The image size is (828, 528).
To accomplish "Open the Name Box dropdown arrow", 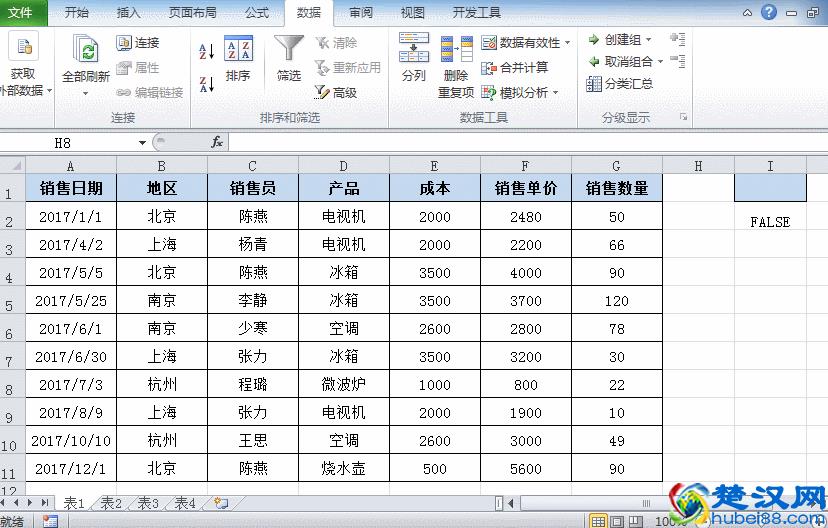I will coord(142,143).
